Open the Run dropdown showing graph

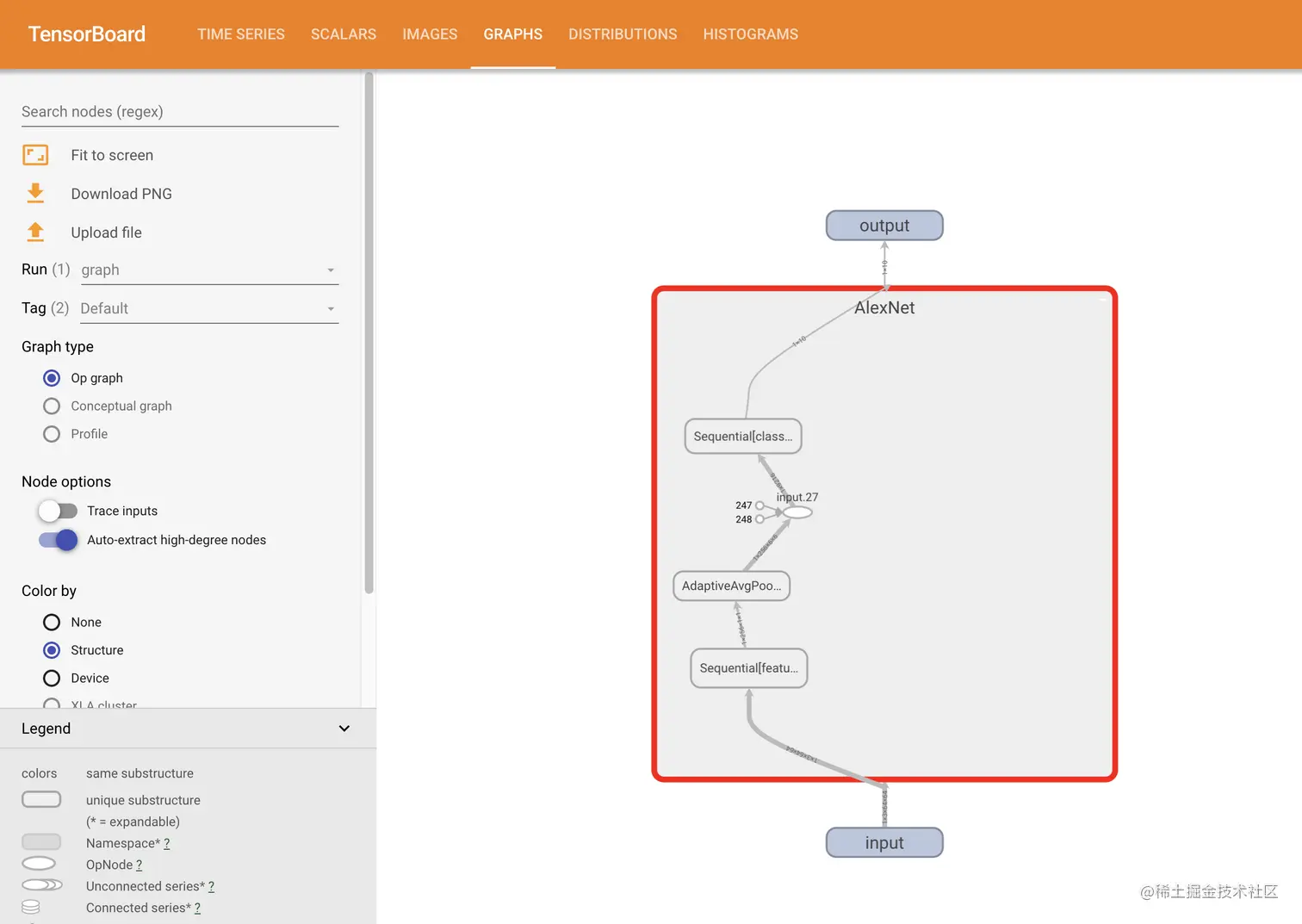tap(209, 270)
